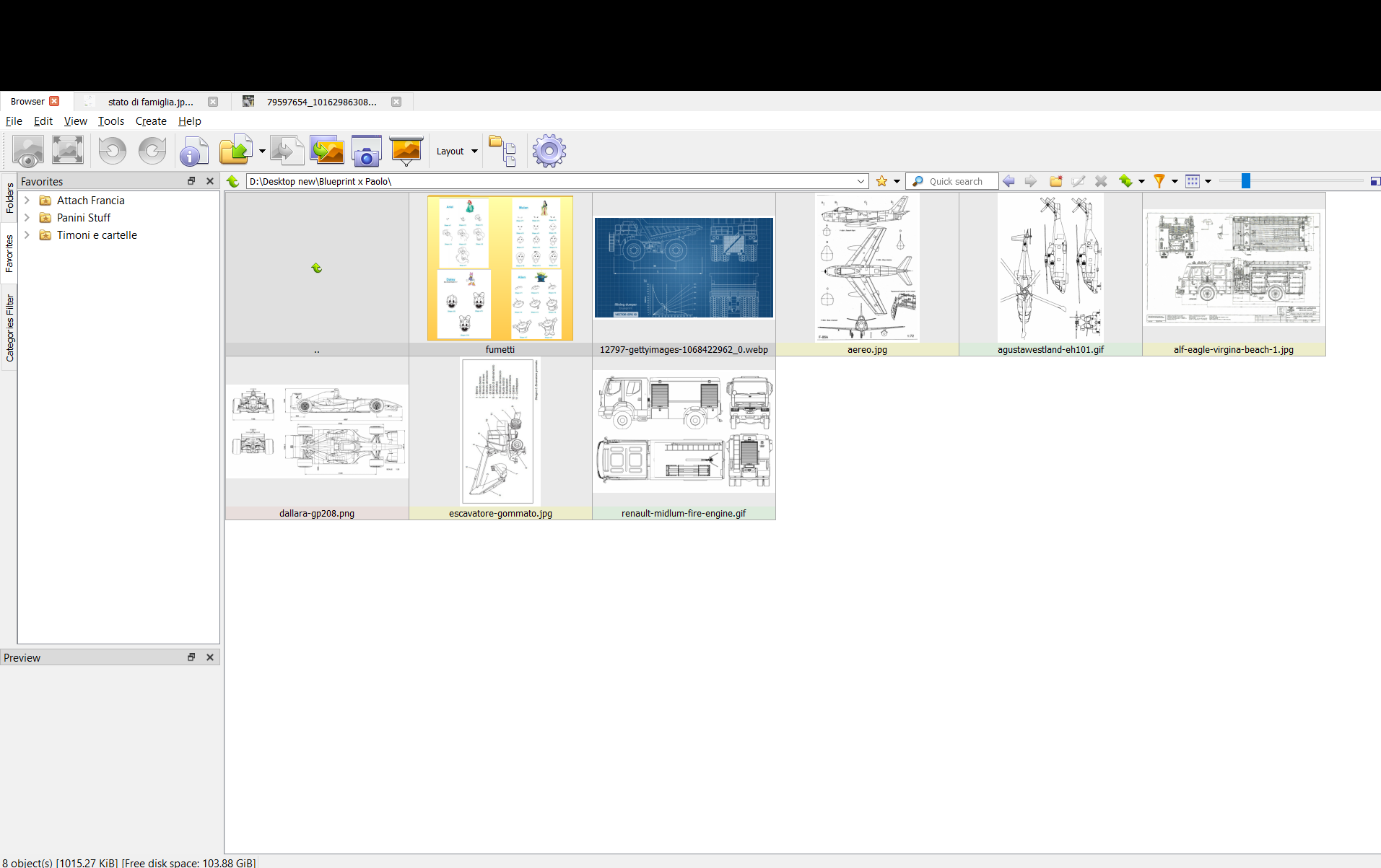Image resolution: width=1381 pixels, height=868 pixels.
Task: Click the filter funnel icon
Action: (x=1159, y=182)
